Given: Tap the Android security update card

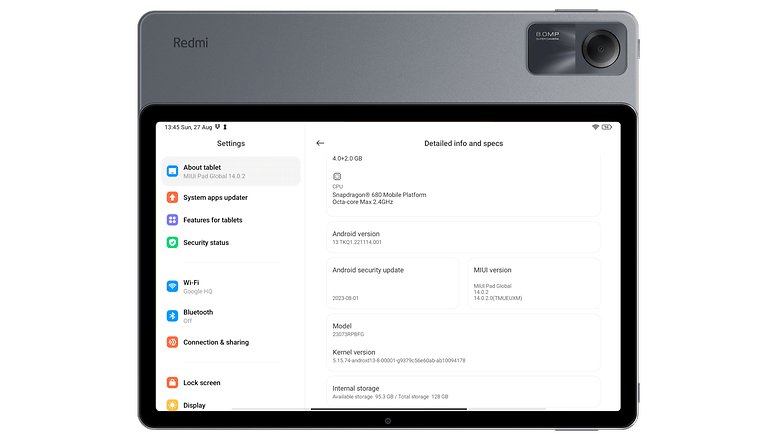Looking at the screenshot, I should pyautogui.click(x=392, y=283).
